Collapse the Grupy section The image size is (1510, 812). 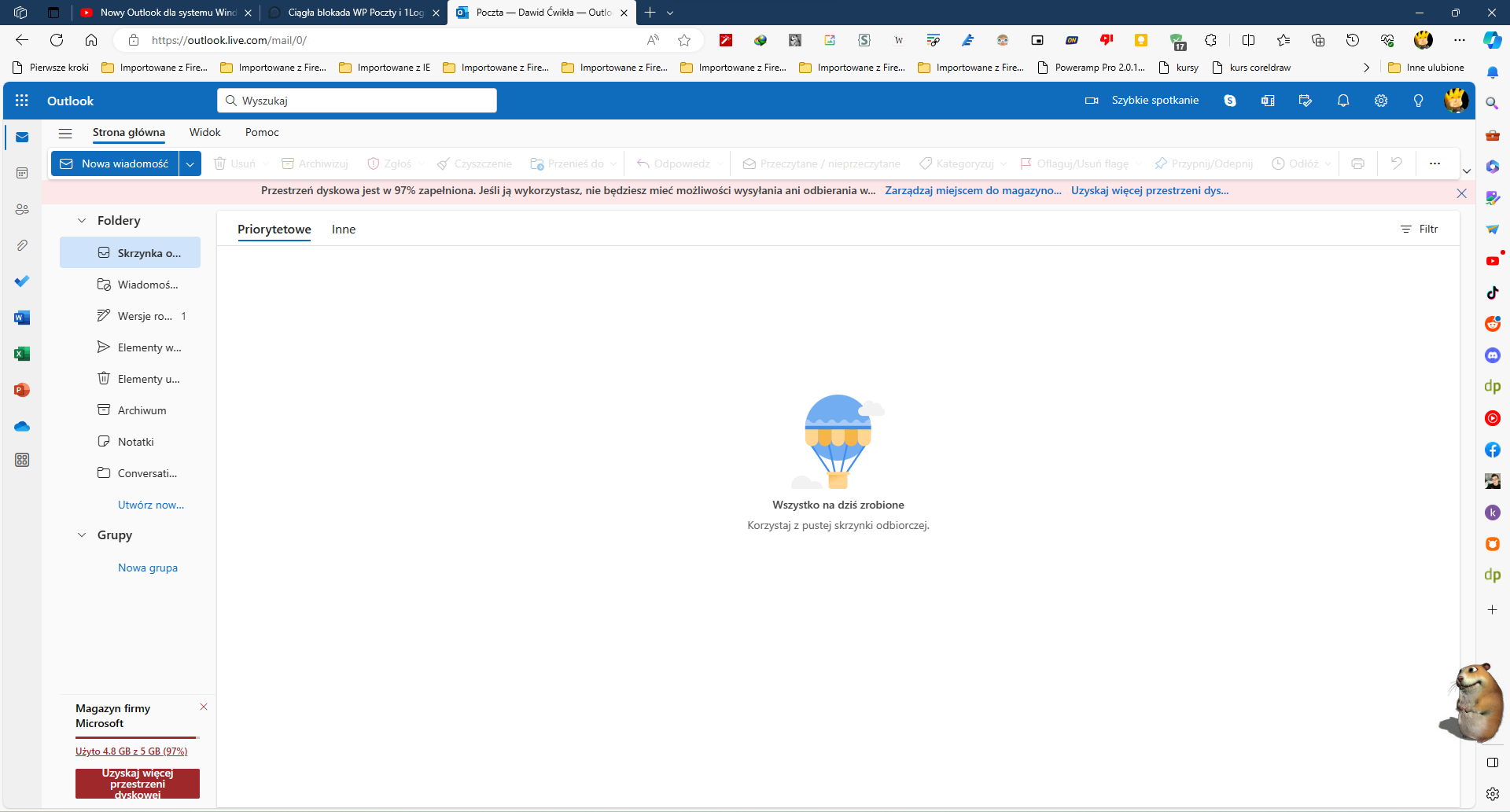(x=82, y=535)
